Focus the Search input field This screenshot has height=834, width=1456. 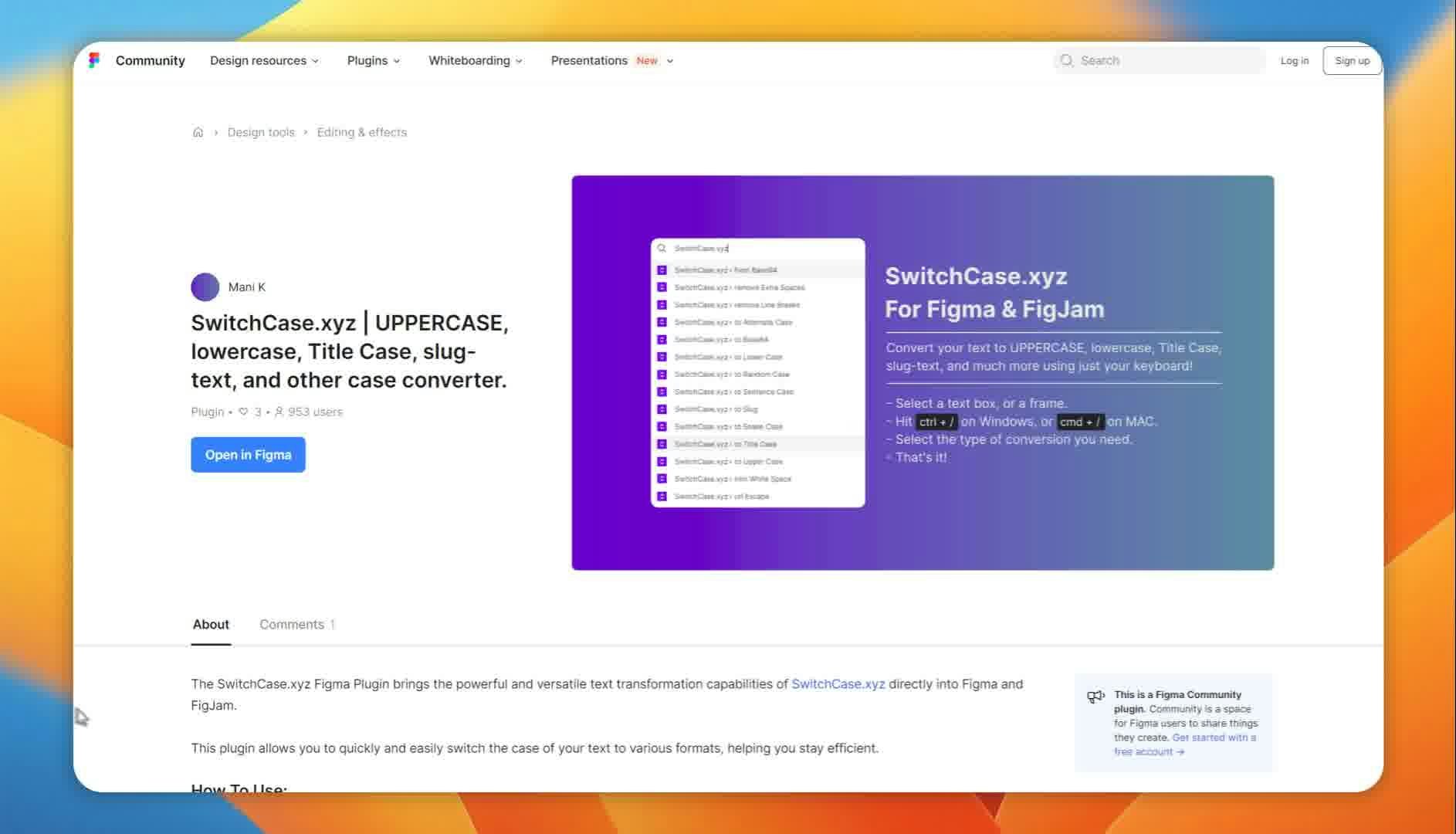[x=1159, y=60]
